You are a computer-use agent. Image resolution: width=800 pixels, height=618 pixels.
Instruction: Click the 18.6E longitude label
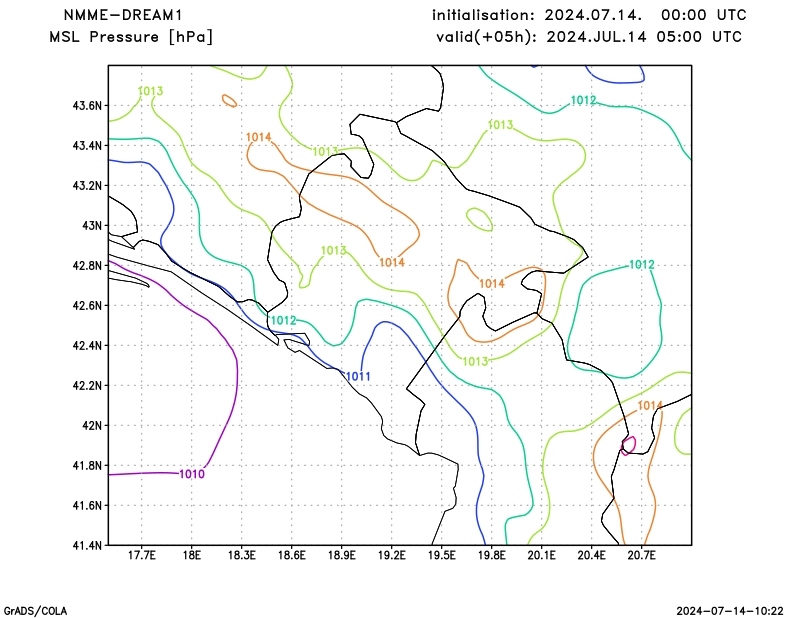[292, 555]
